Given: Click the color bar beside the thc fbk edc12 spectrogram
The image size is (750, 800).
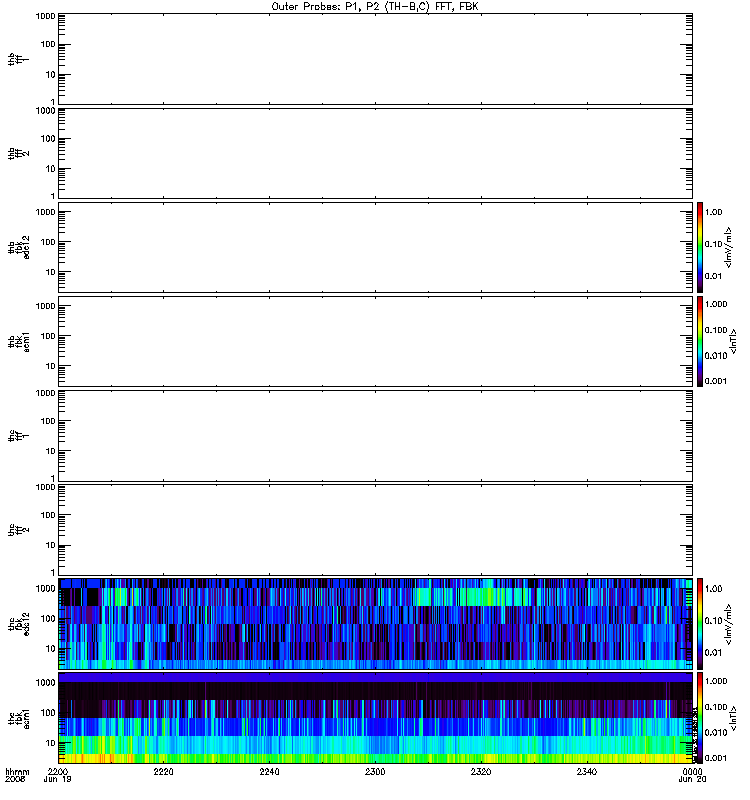Looking at the screenshot, I should [x=700, y=623].
